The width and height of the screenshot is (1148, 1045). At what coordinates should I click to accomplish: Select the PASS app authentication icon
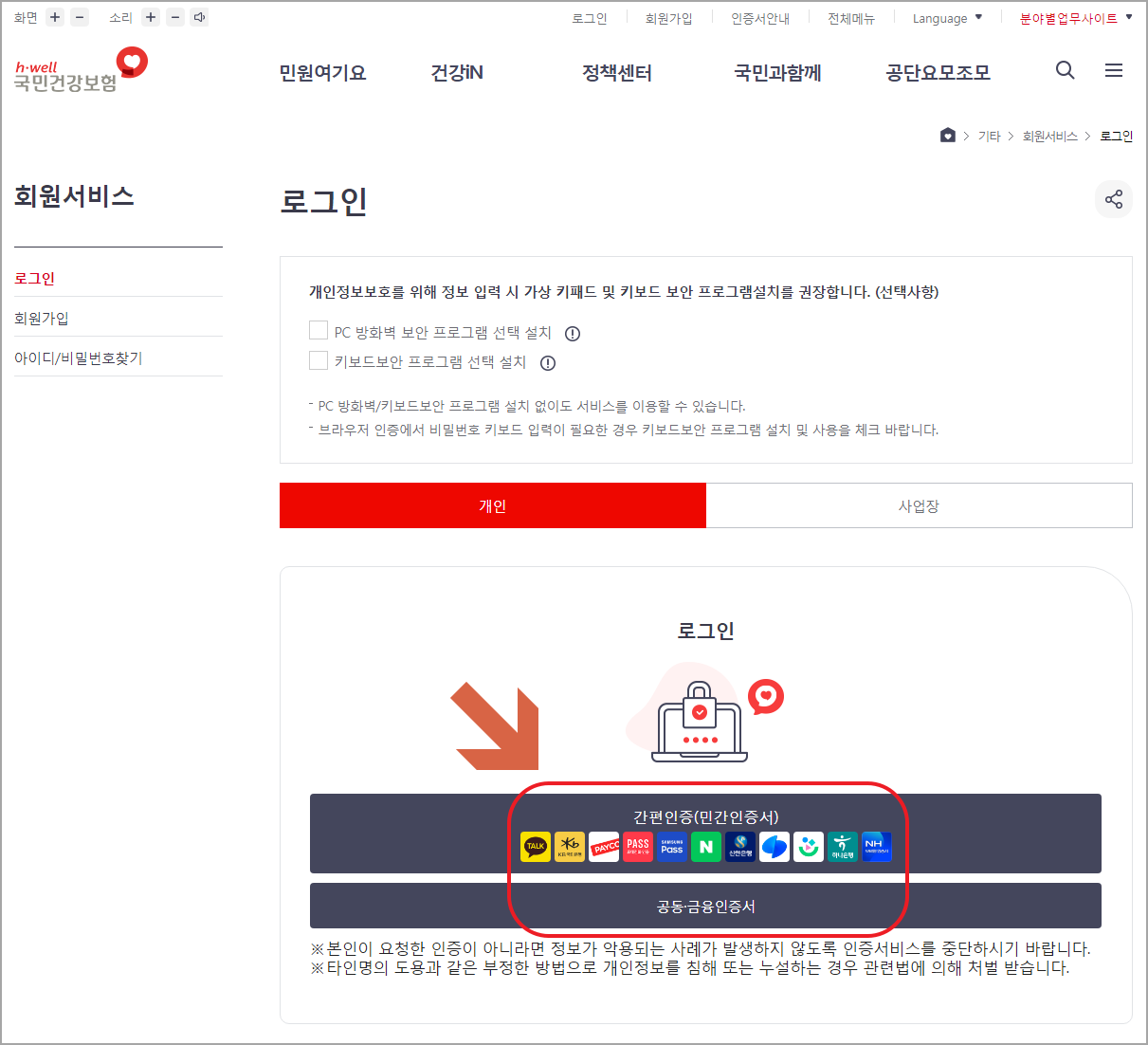[x=638, y=847]
